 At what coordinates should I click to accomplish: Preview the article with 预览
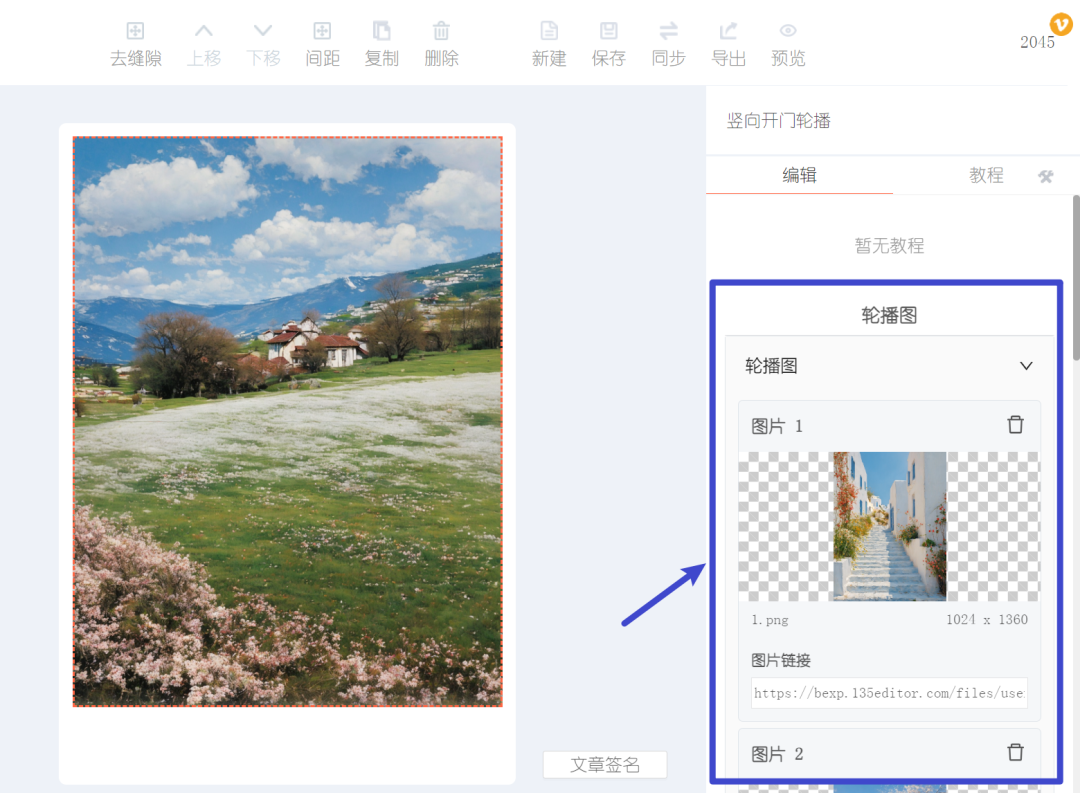pos(788,45)
